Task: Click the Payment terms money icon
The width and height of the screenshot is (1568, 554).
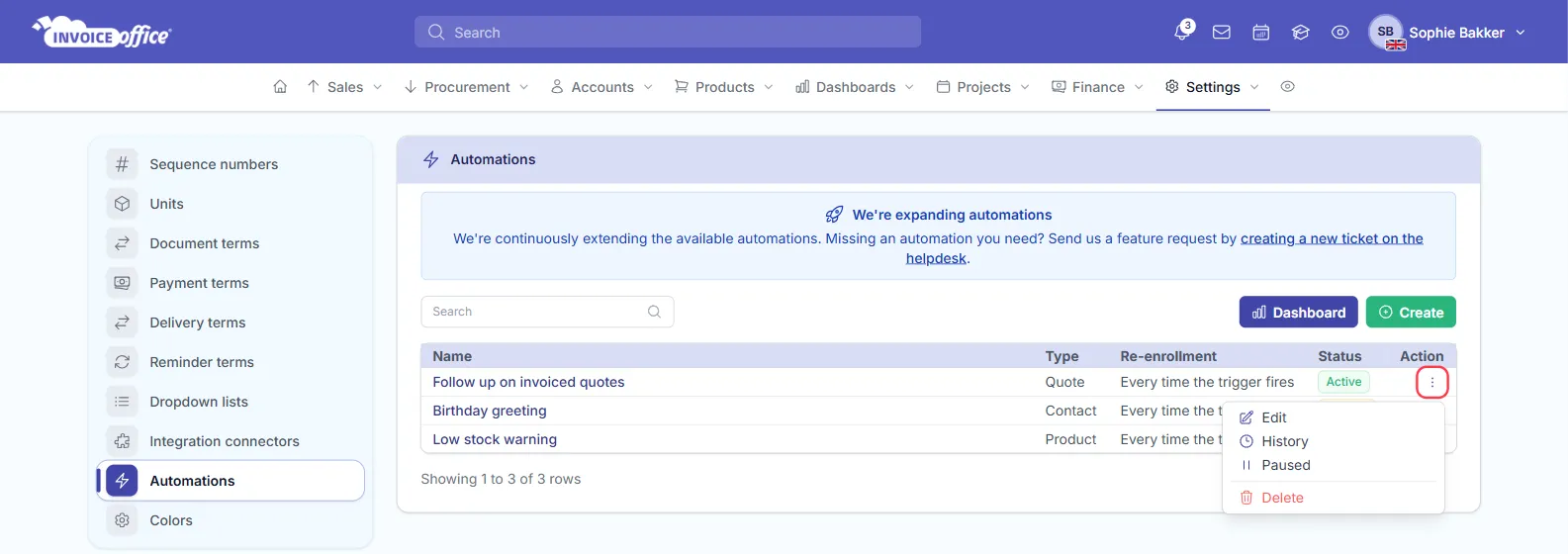Action: point(122,283)
